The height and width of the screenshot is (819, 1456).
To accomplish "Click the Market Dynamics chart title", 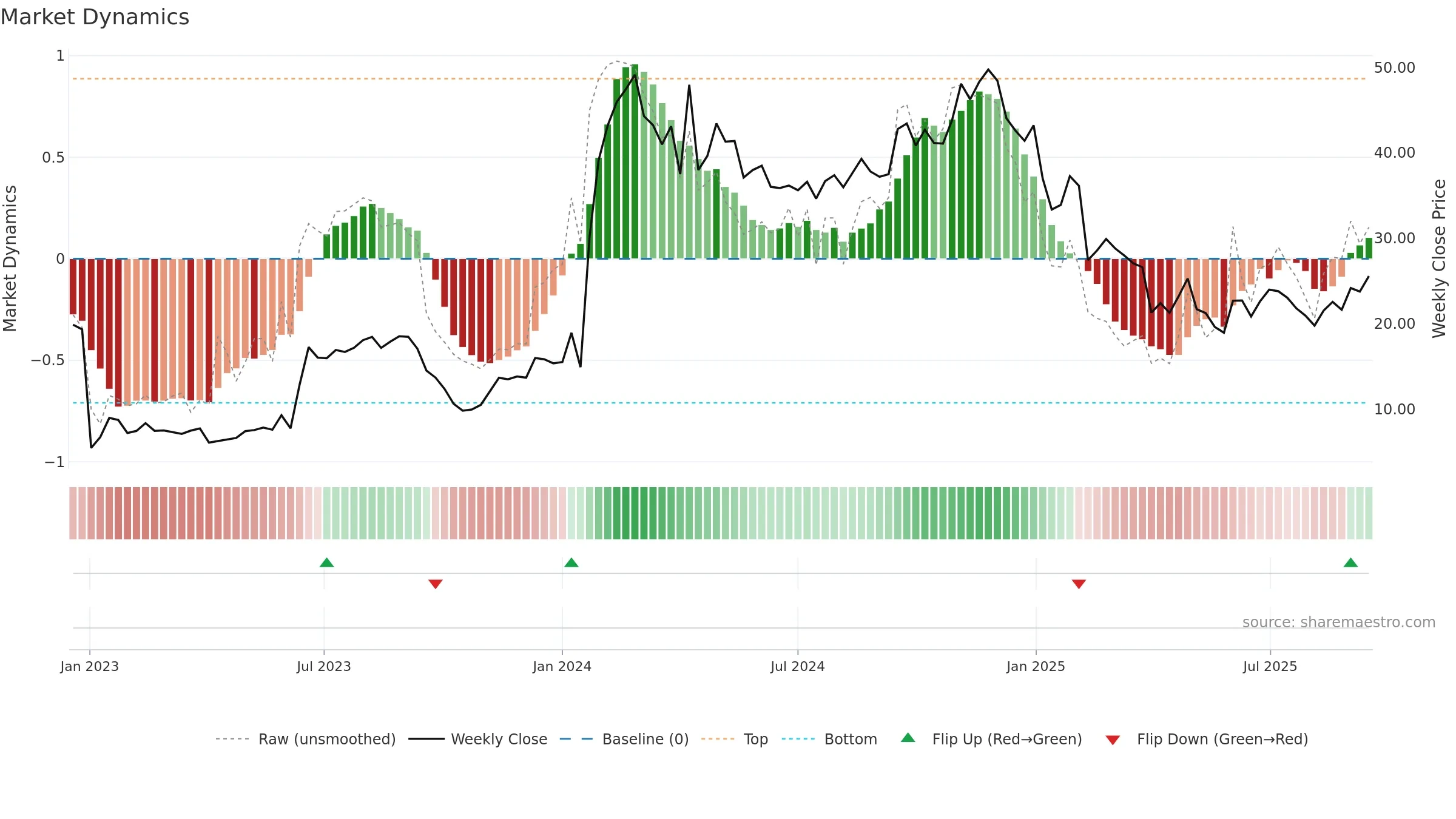I will (x=95, y=17).
